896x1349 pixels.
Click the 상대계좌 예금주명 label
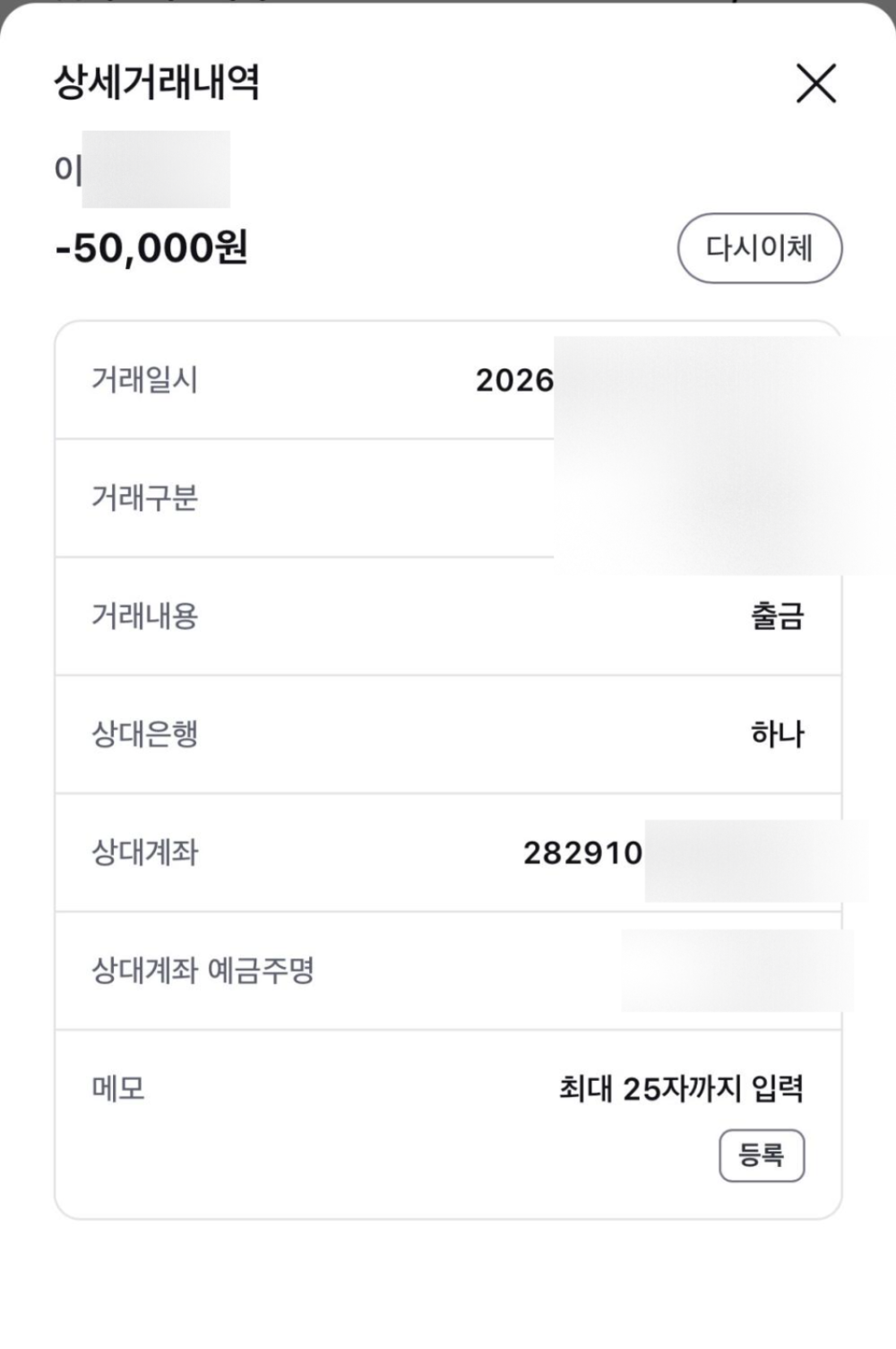(x=202, y=971)
